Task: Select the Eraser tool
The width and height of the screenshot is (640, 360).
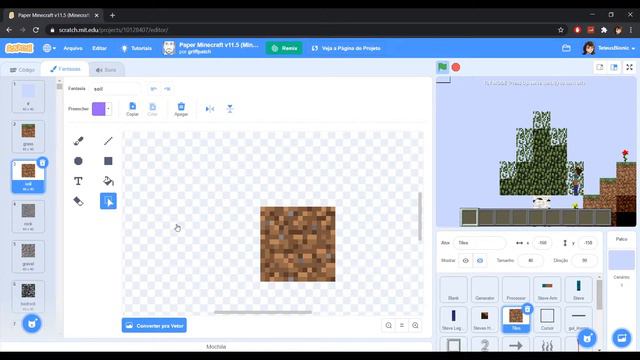Action: pos(78,201)
